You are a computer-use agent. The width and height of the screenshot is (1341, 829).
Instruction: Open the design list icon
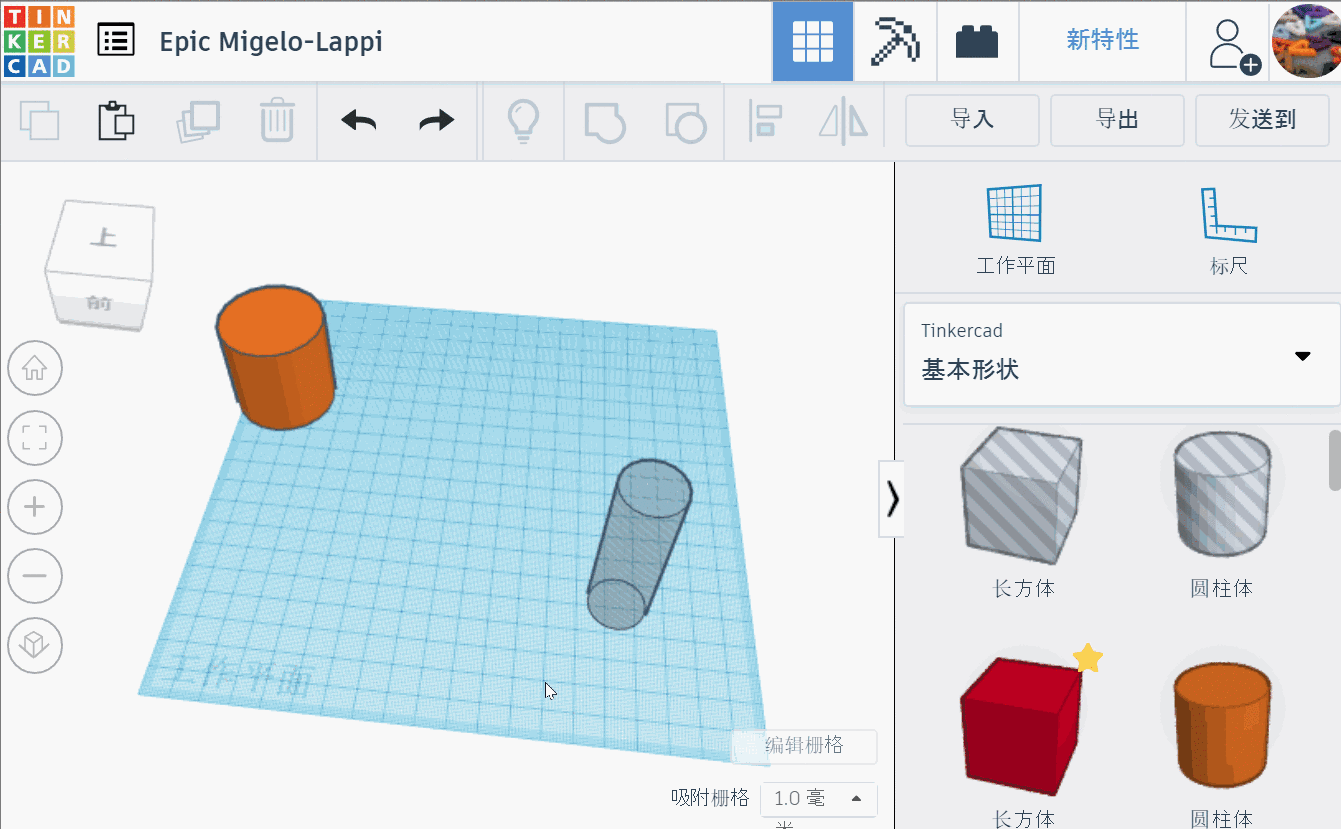tap(116, 40)
